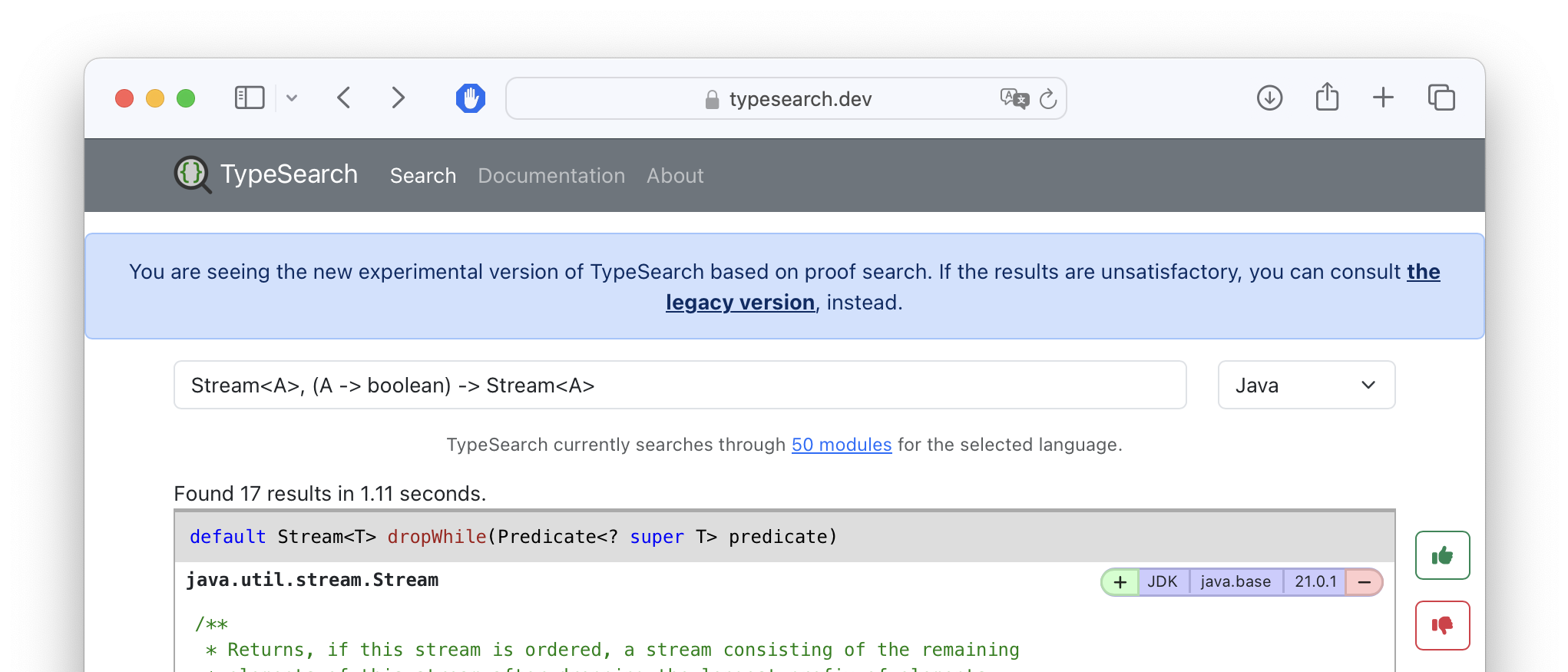Click the red minus on the JDK badge

coord(1364,582)
